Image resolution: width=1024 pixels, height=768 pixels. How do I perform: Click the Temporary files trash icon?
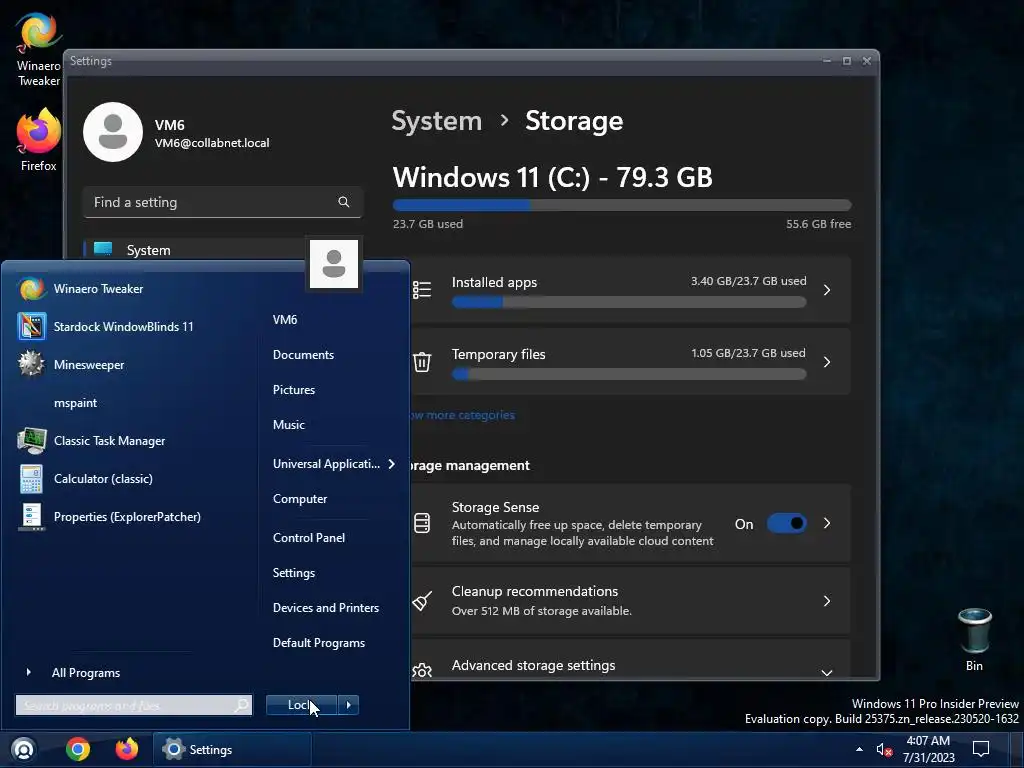click(422, 362)
